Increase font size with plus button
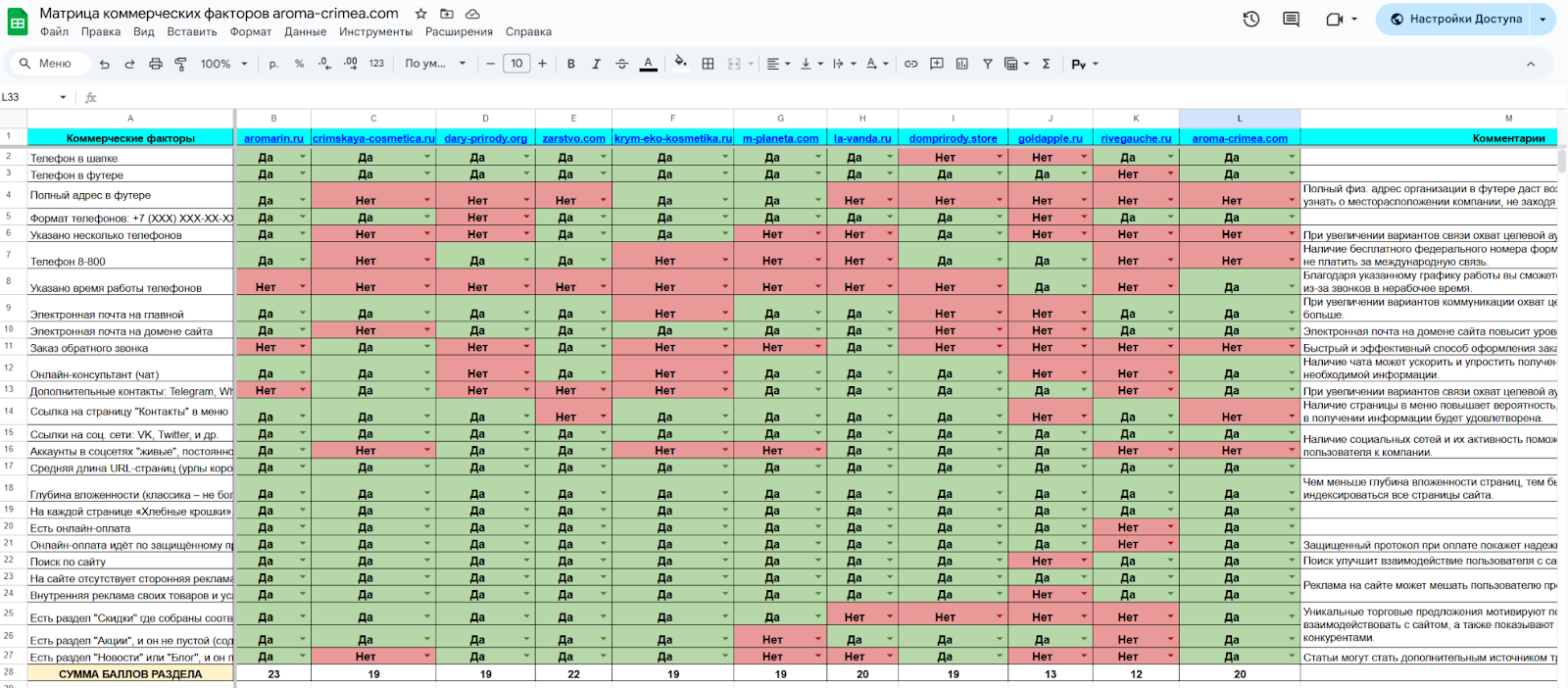This screenshot has width=1568, height=688. pos(542,64)
